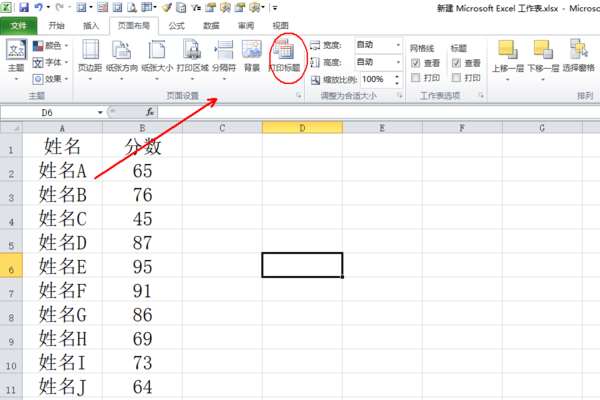Image resolution: width=600 pixels, height=400 pixels.
Task: Select cell containing score 95
Action: (x=142, y=265)
